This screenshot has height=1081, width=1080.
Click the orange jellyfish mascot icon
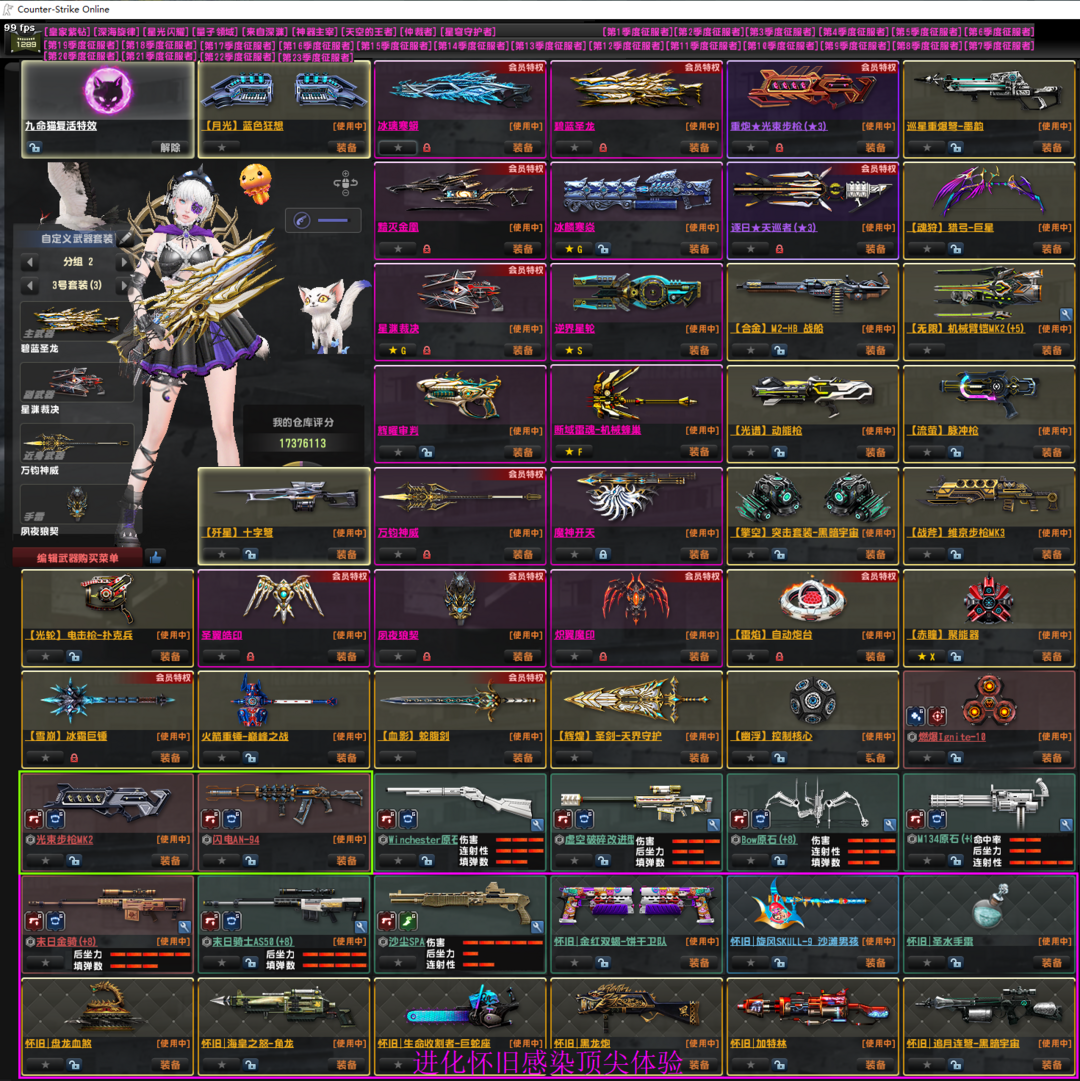coord(255,182)
